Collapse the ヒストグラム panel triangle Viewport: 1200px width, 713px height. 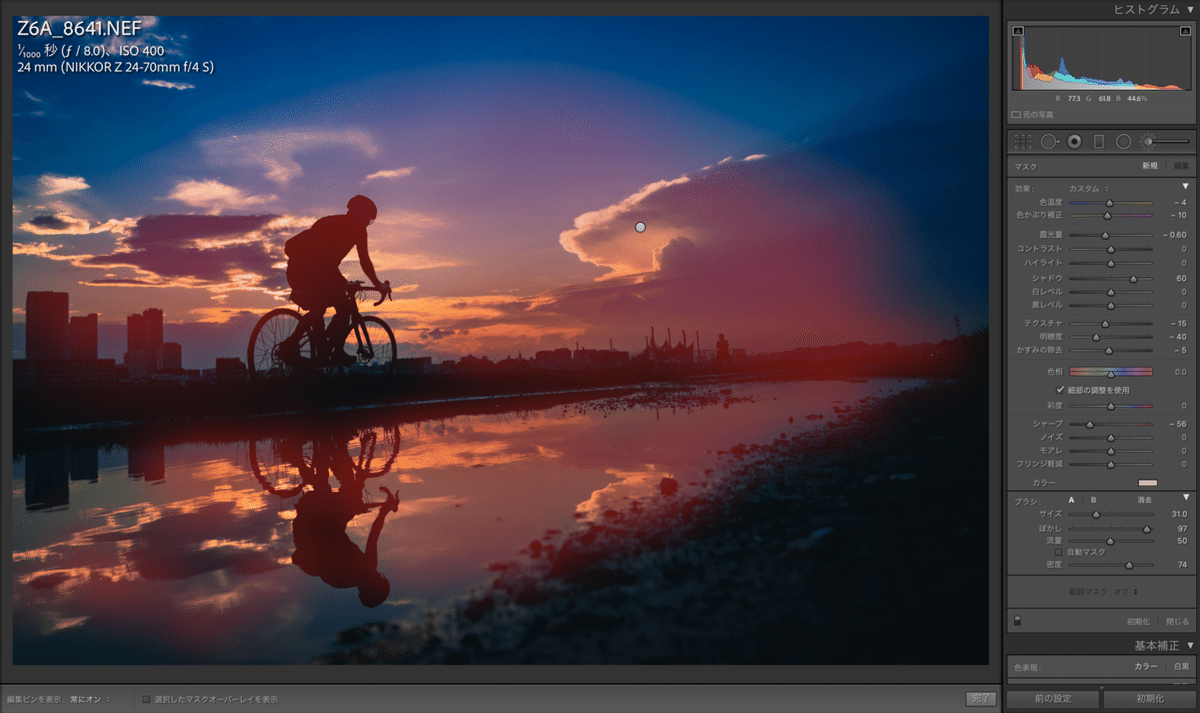coord(1189,9)
